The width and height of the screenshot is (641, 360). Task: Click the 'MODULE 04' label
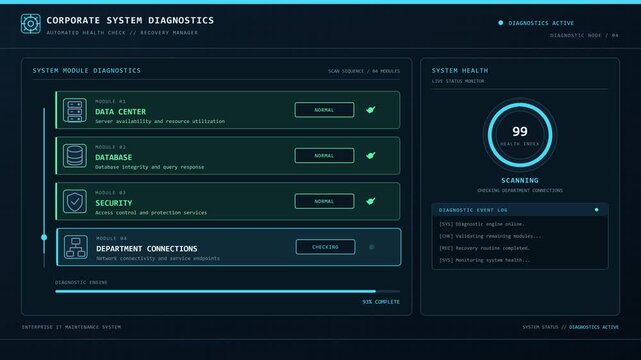click(x=112, y=239)
